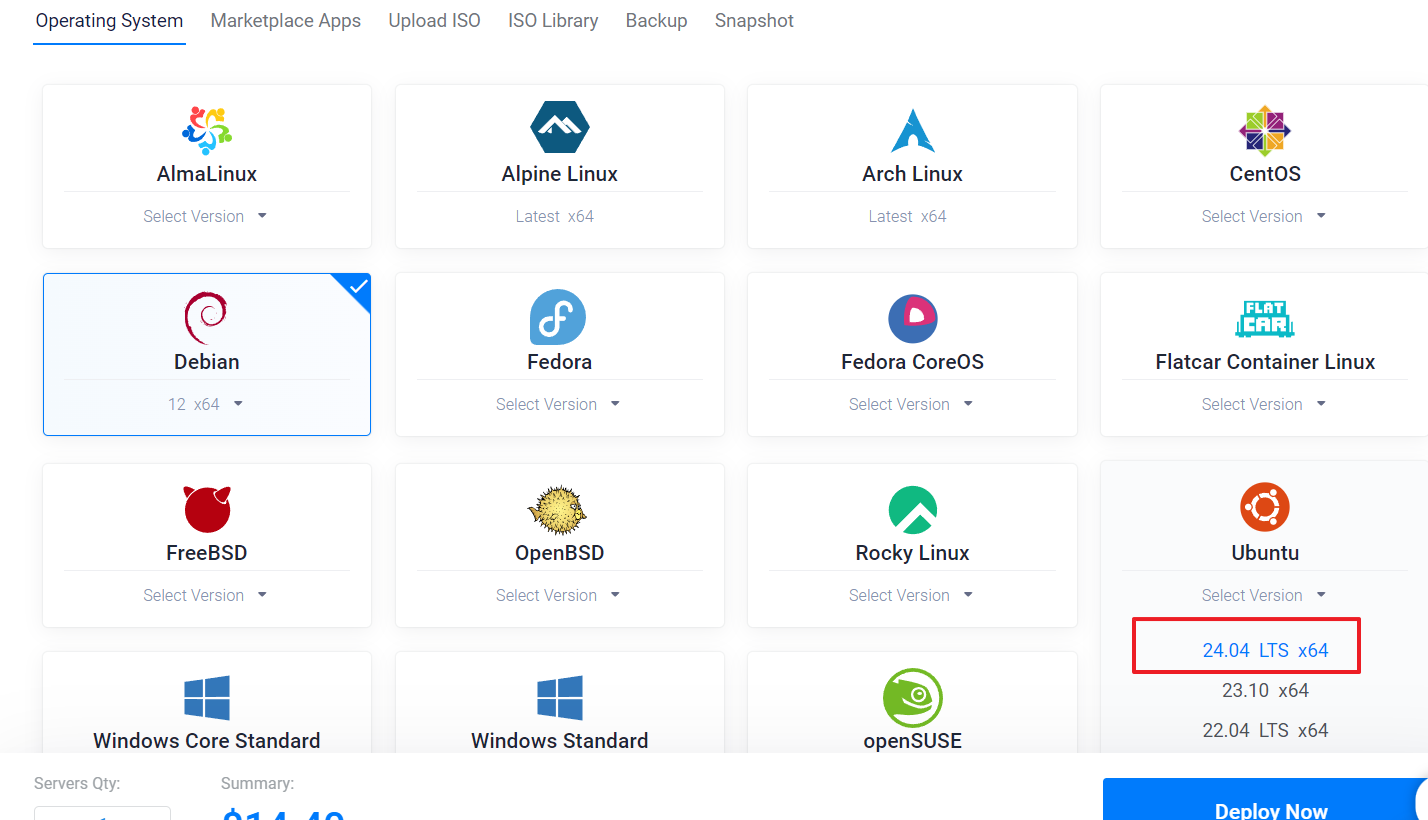Open Flatcar Container Linux version dropdown

pyautogui.click(x=1265, y=404)
